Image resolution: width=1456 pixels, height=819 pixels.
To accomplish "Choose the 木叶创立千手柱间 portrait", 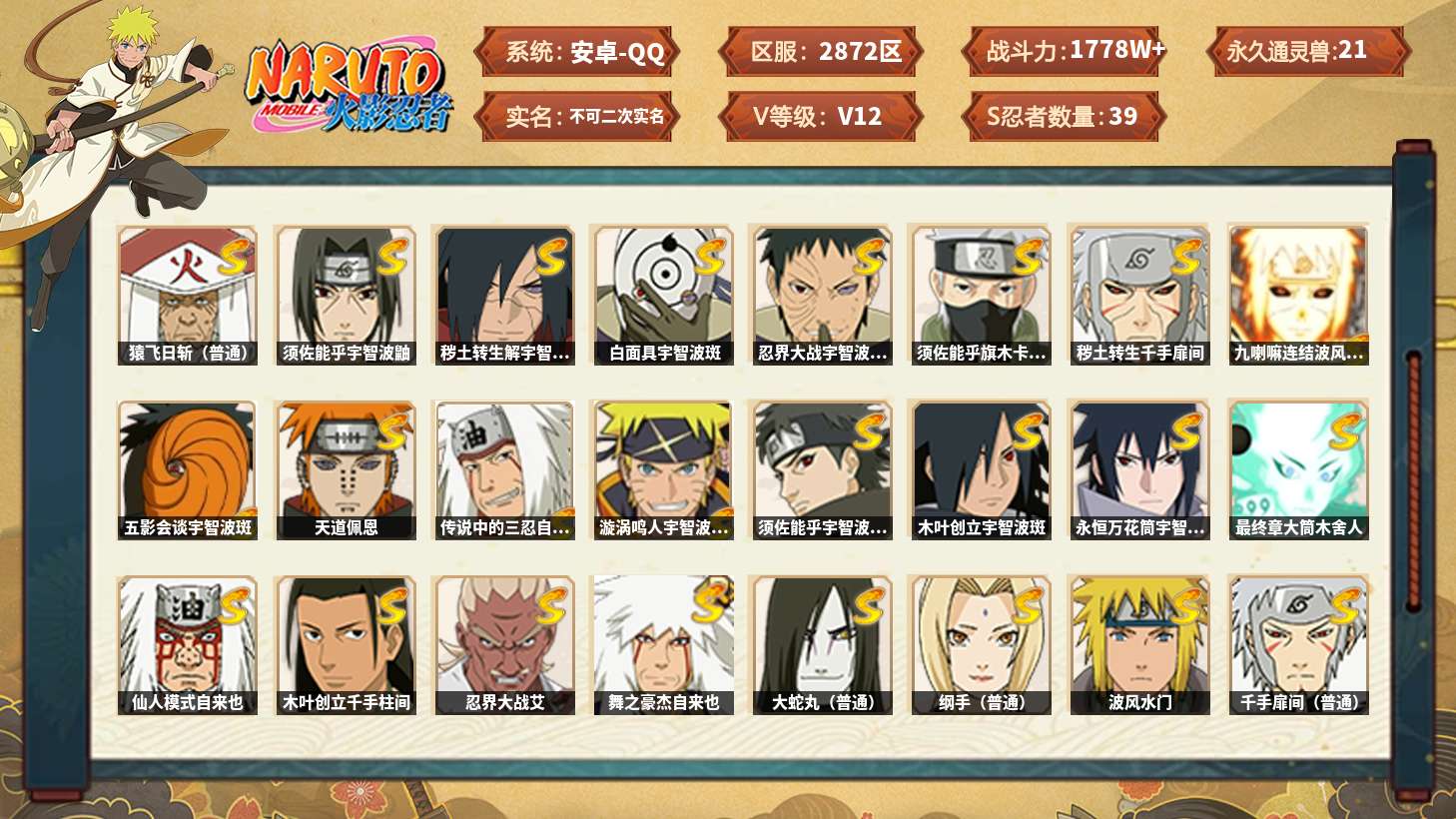I will click(346, 645).
